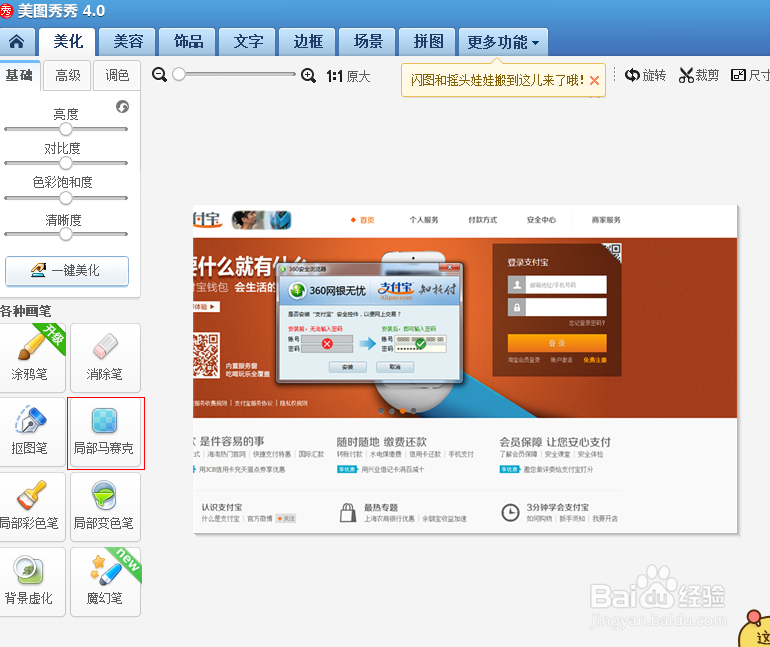Set view to 1:1 原大
770x647 pixels.
pyautogui.click(x=348, y=76)
